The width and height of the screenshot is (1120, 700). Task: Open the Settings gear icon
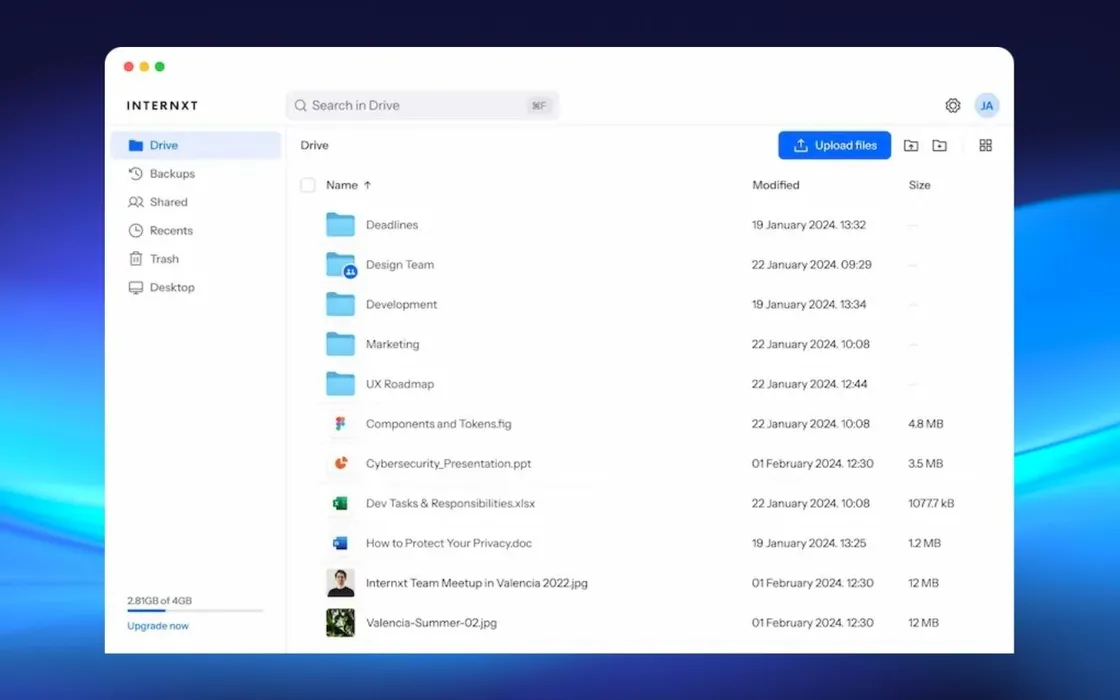coord(952,105)
